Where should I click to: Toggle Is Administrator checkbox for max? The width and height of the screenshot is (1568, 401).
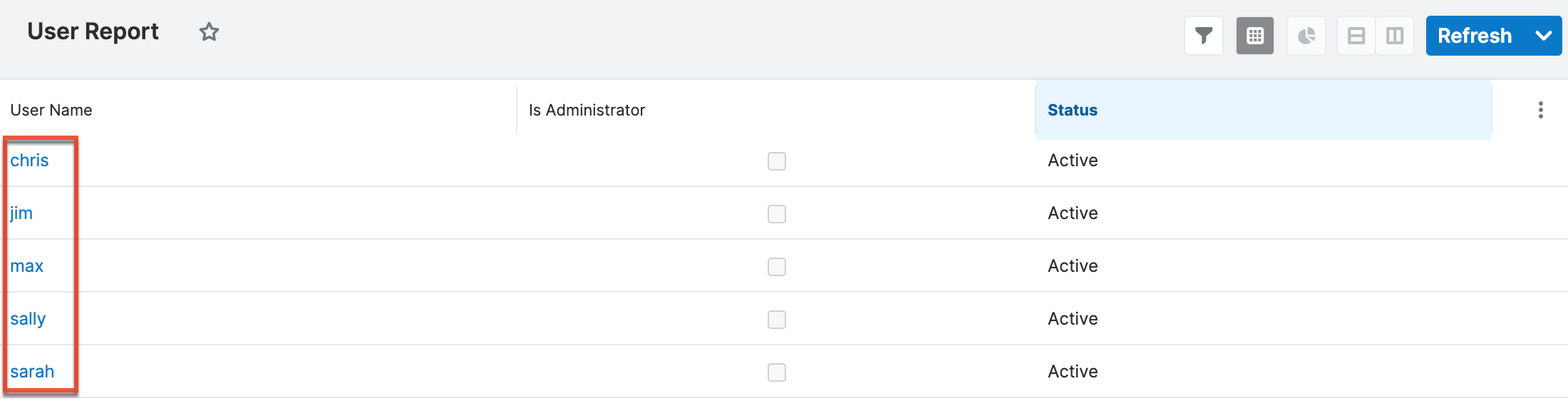tap(777, 267)
